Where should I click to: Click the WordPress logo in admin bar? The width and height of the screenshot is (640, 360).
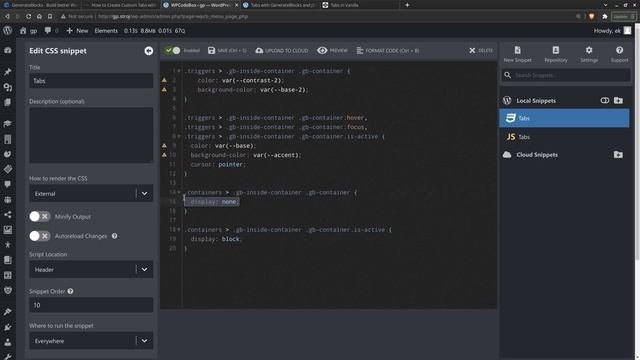7,31
